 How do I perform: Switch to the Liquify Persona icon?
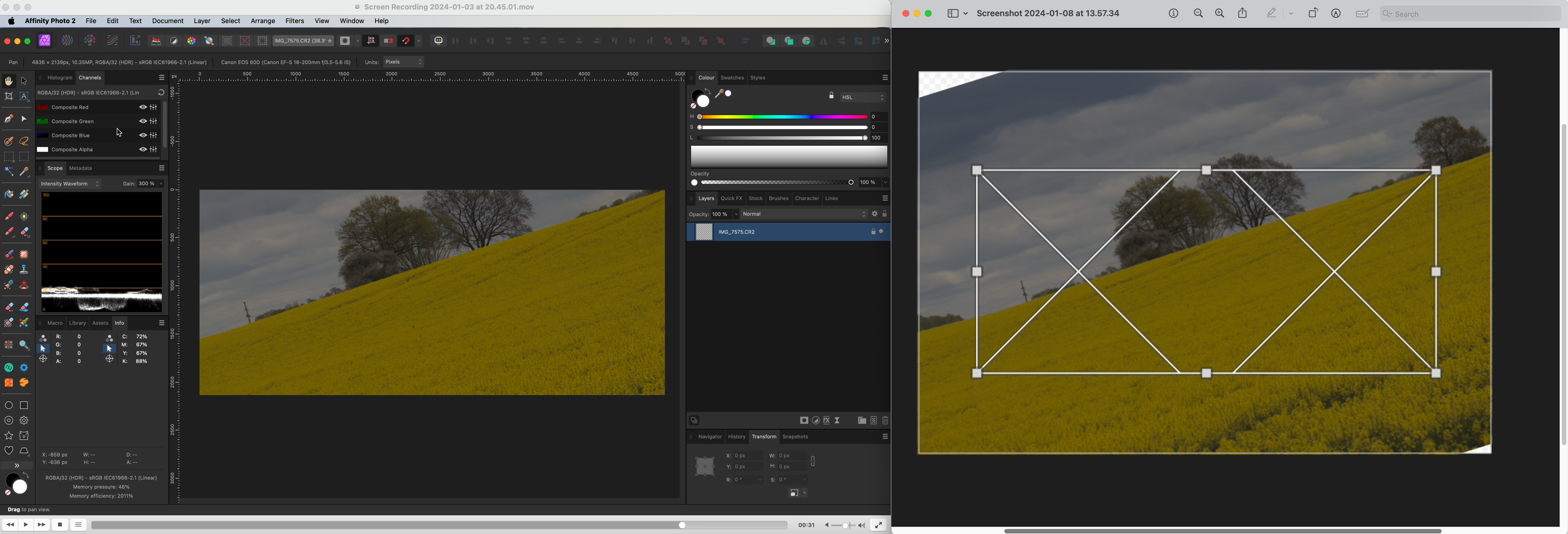(67, 41)
